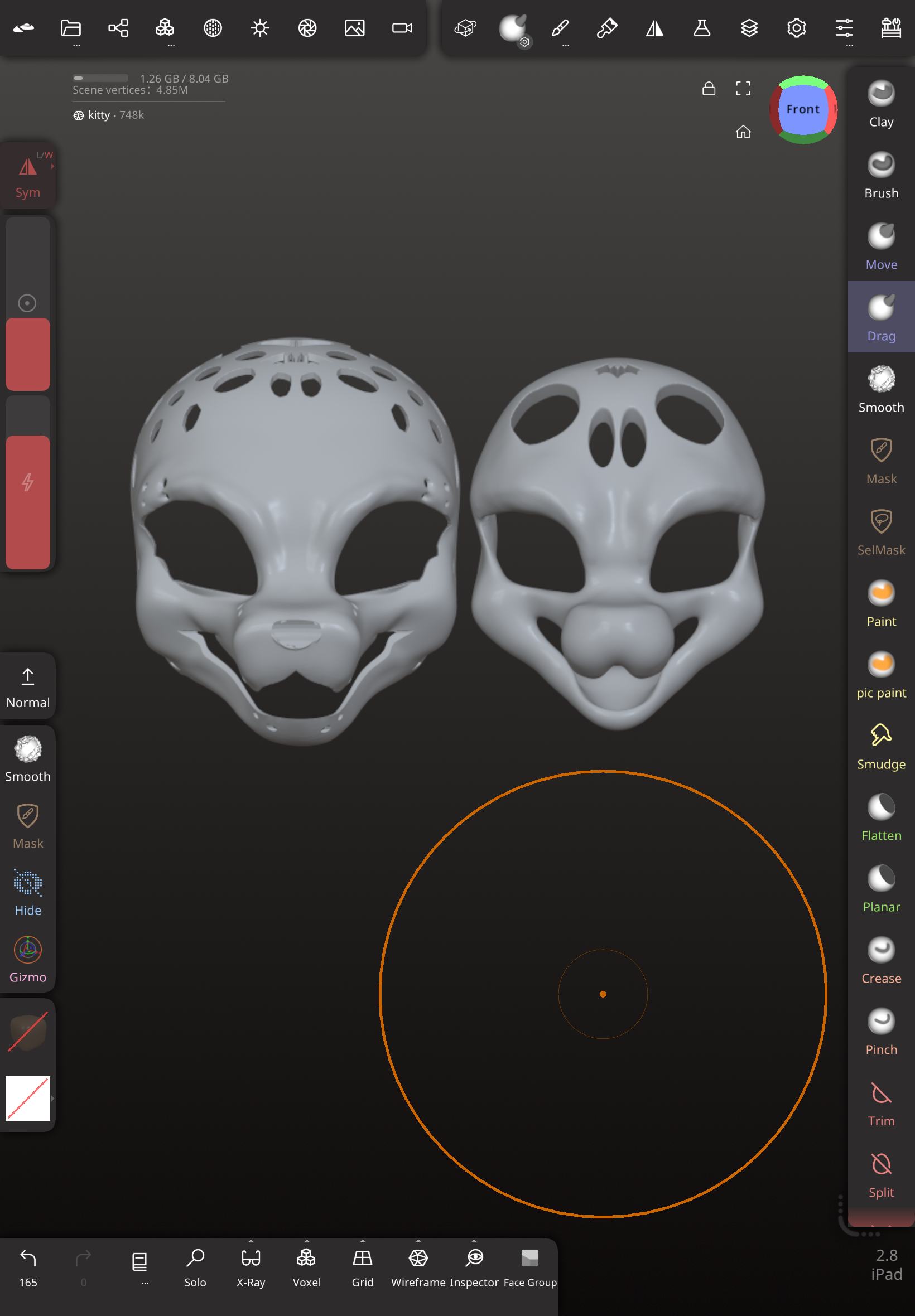Select the Pinch brush
Viewport: 915px width, 1316px height.
880,1031
